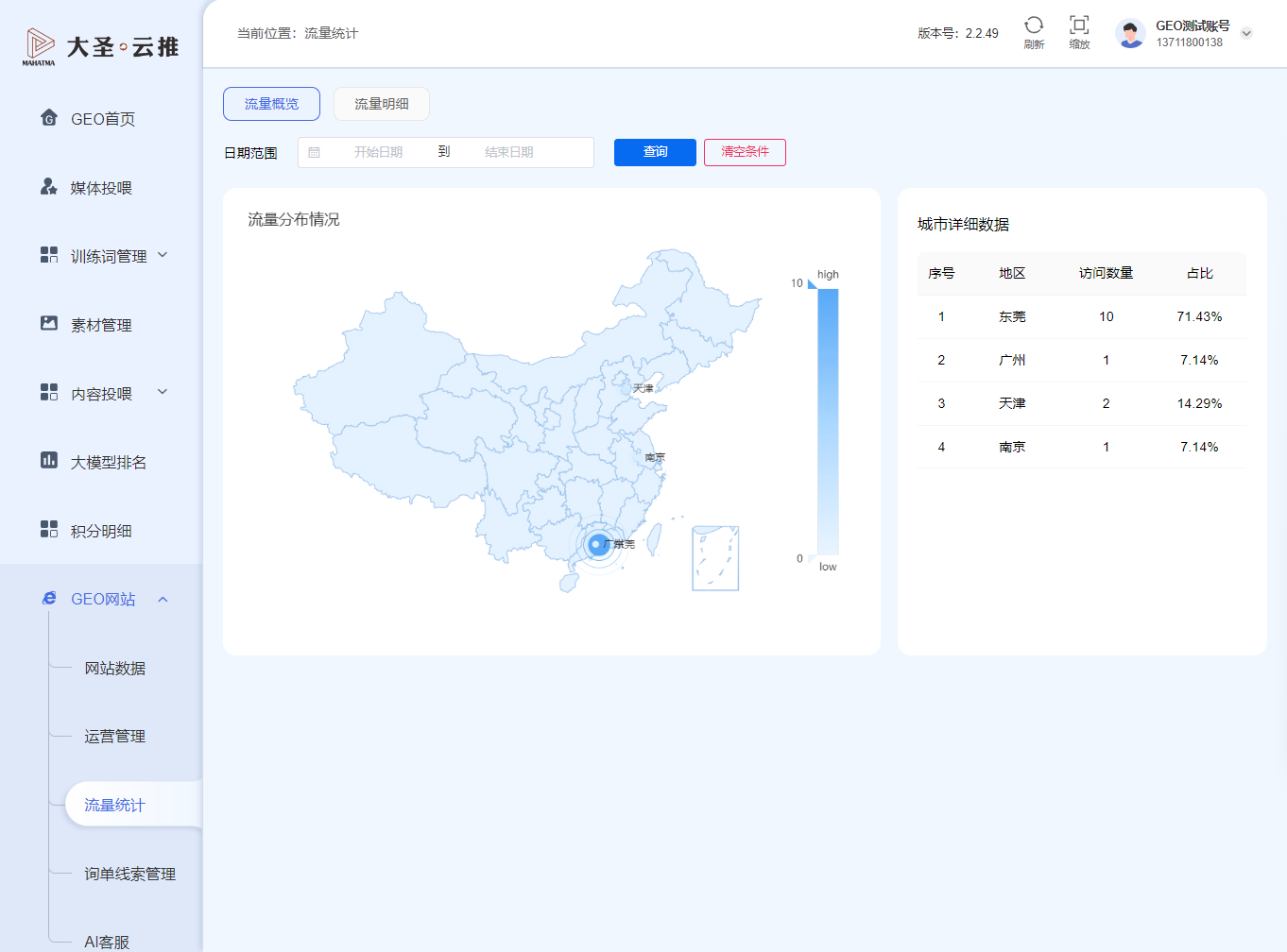The image size is (1287, 952).
Task: Click the 大模型排名 chart icon
Action: pos(49,460)
